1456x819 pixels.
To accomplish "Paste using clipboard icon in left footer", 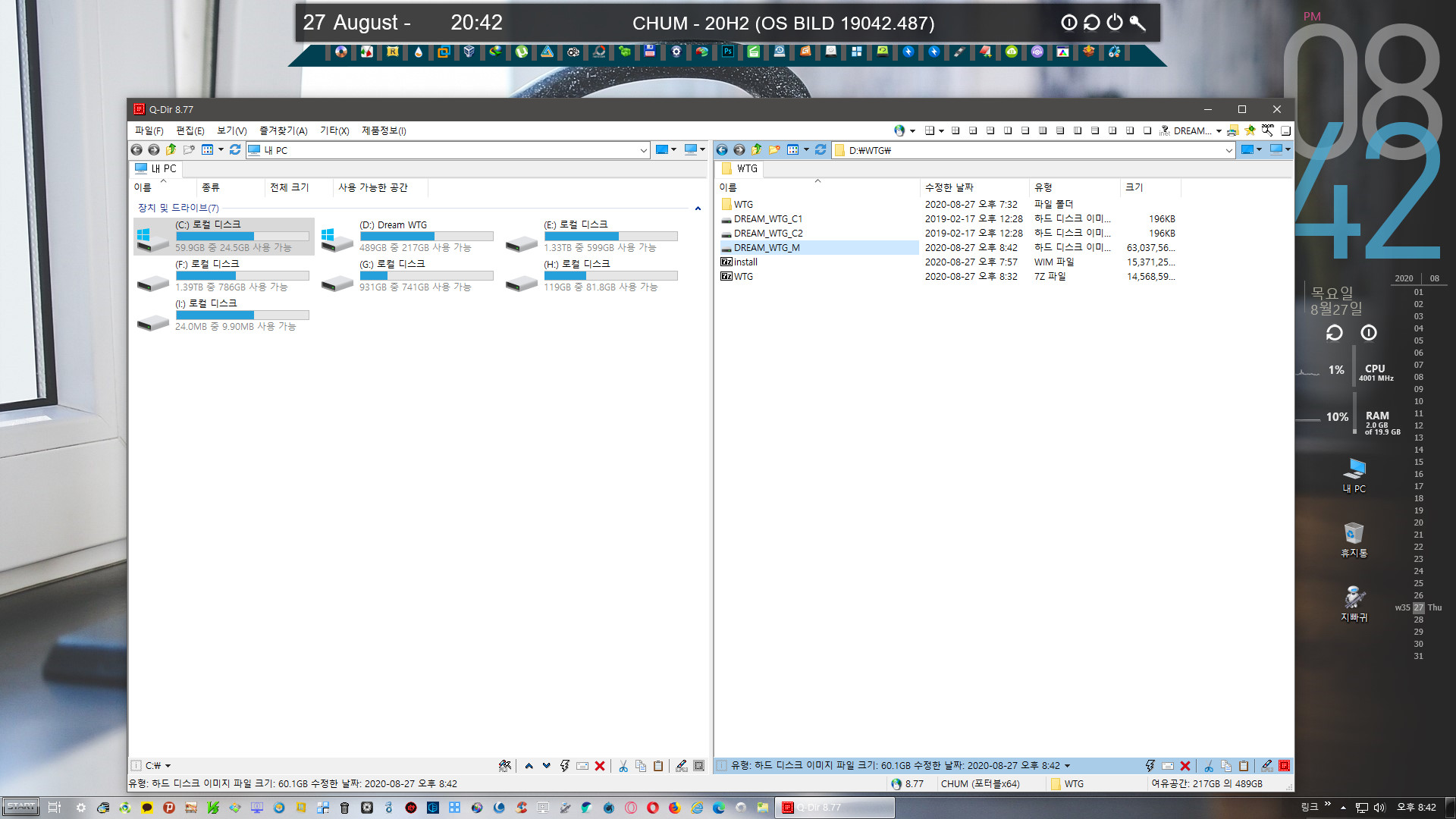I will [658, 766].
